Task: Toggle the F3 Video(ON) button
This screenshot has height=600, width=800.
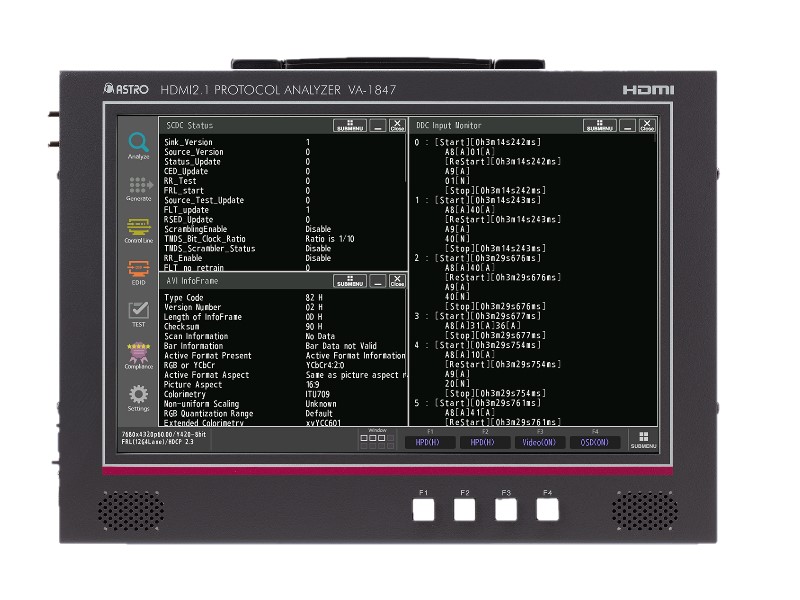Action: (x=539, y=442)
